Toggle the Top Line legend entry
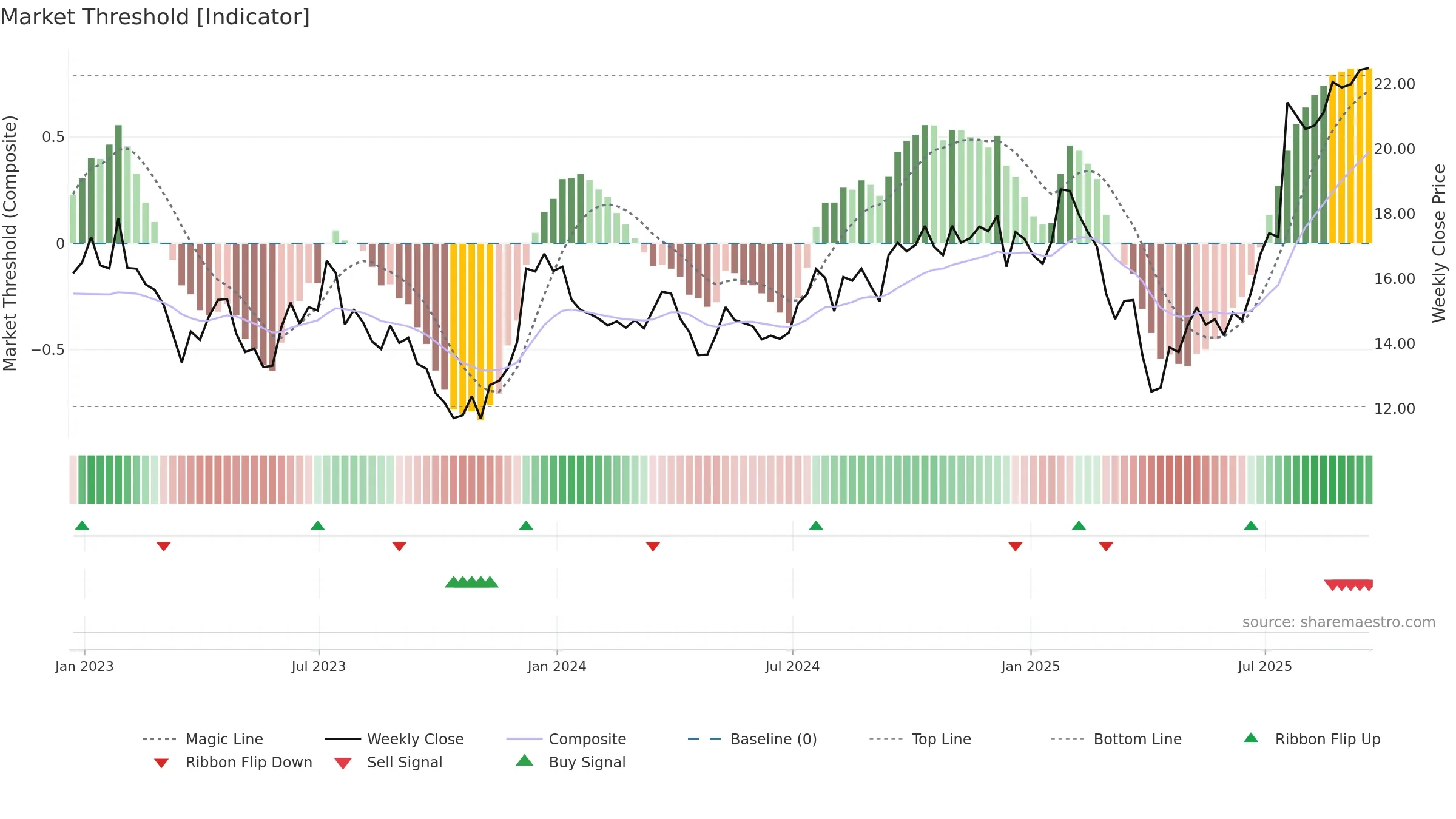 [x=920, y=739]
